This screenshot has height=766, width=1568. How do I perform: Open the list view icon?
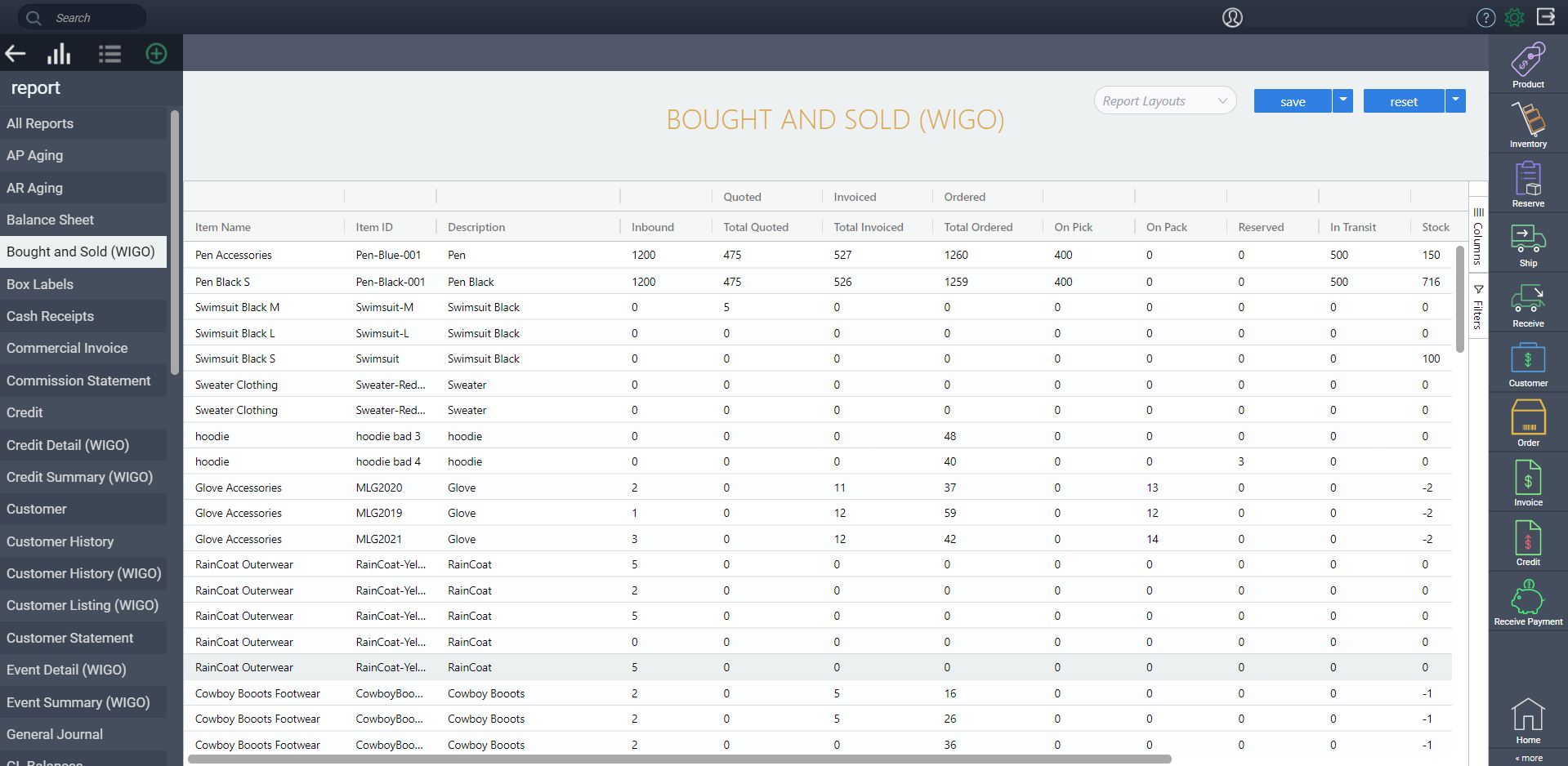[109, 54]
